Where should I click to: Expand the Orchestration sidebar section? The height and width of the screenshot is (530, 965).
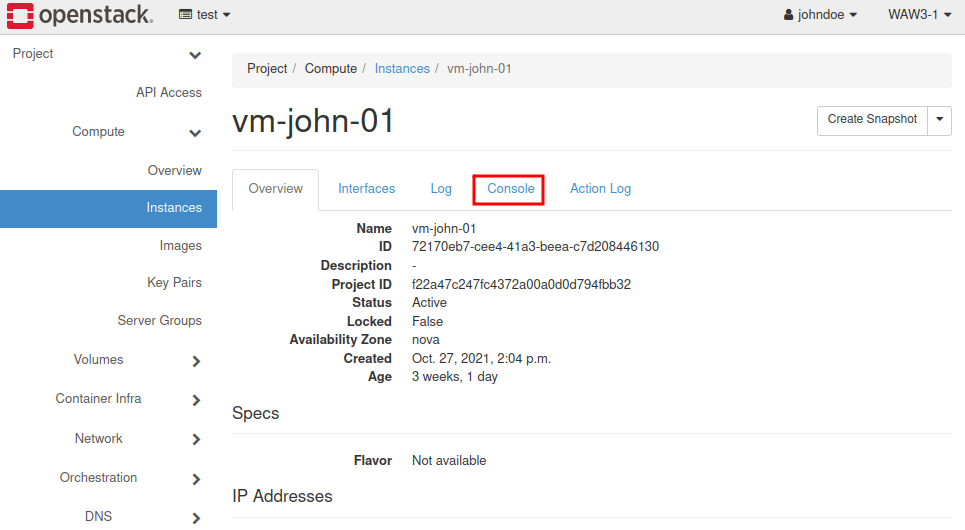click(x=195, y=479)
